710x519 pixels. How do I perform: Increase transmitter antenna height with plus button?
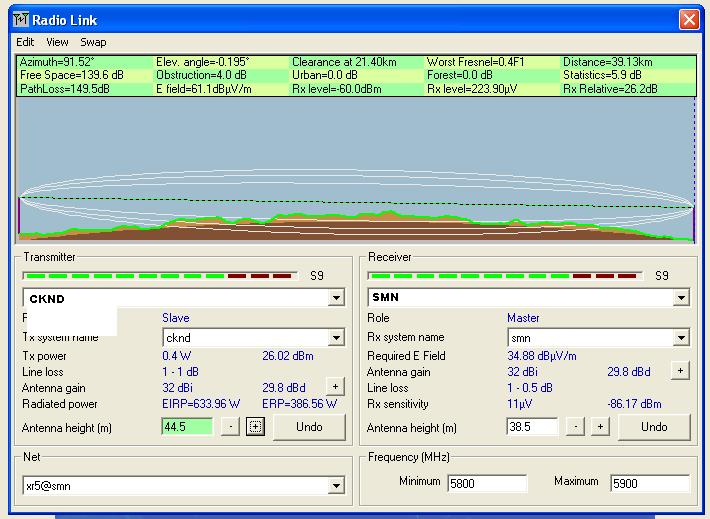point(255,427)
